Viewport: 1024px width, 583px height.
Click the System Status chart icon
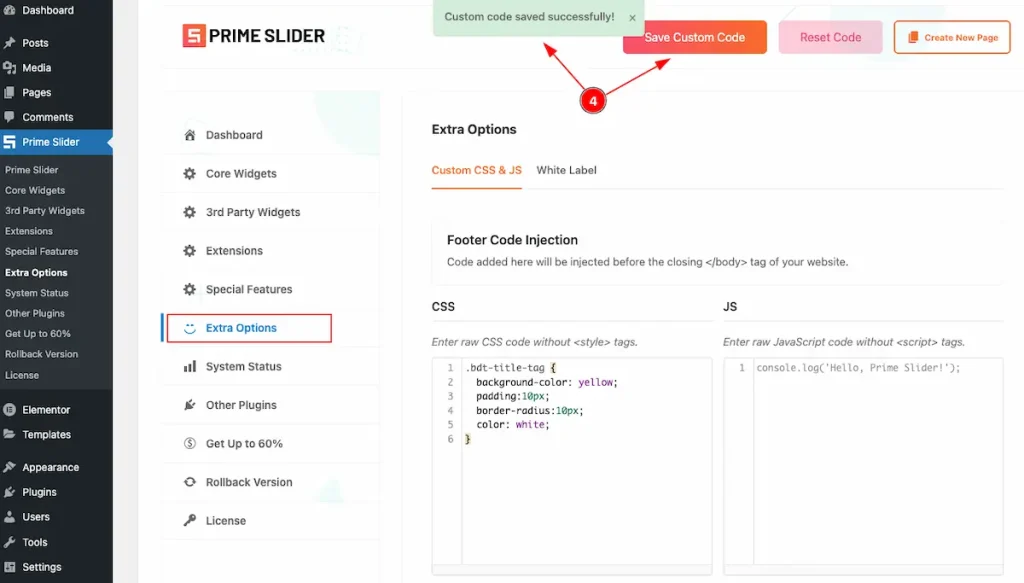[x=189, y=367]
